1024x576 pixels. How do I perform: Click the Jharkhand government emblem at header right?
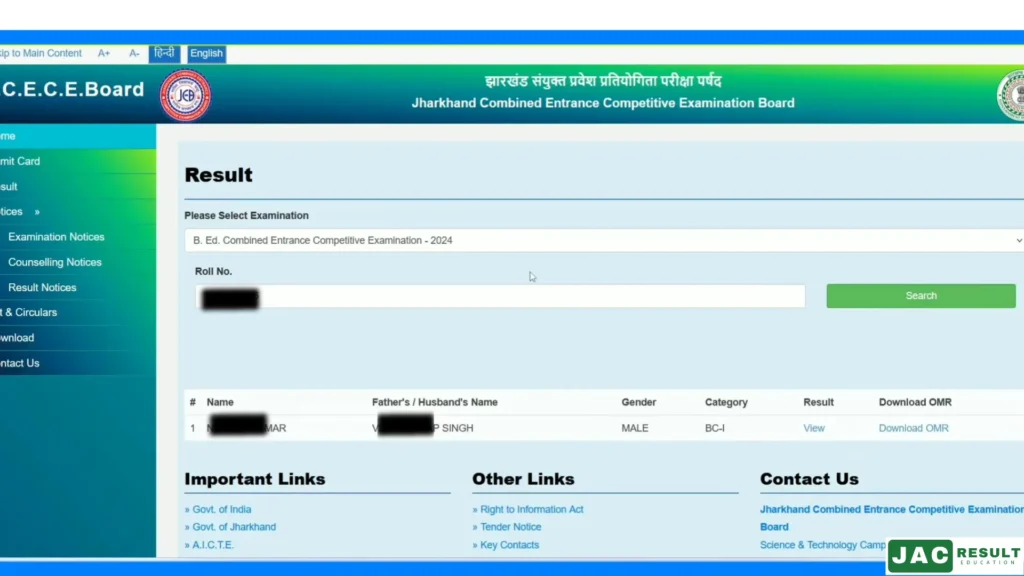[1011, 95]
